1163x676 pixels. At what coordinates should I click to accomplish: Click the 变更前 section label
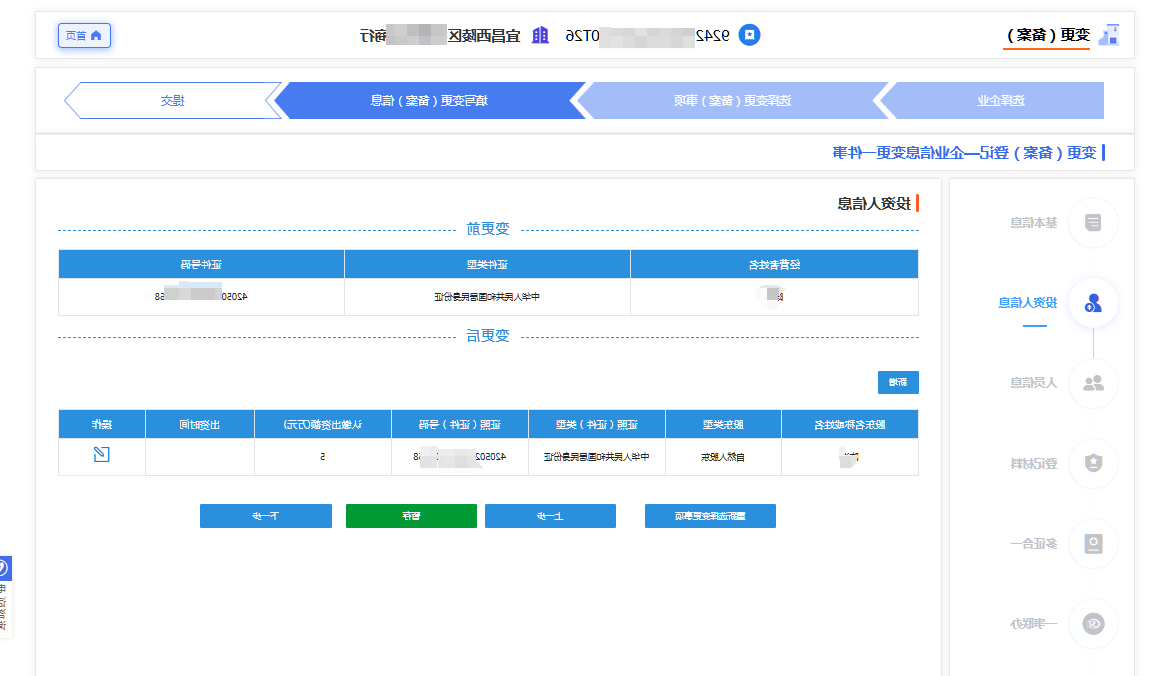(488, 229)
